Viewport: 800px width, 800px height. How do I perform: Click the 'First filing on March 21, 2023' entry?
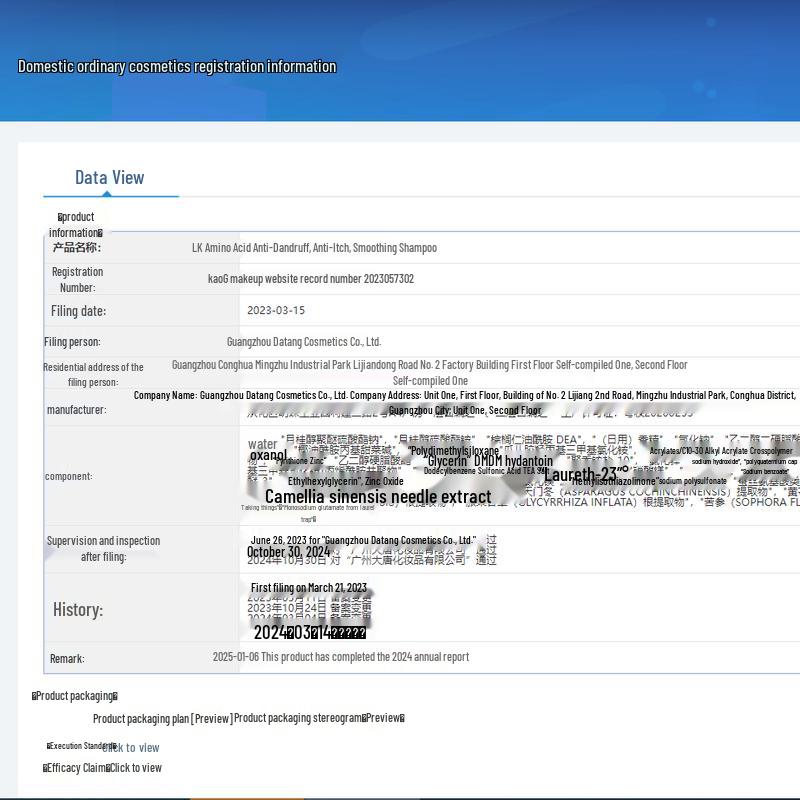tap(308, 588)
